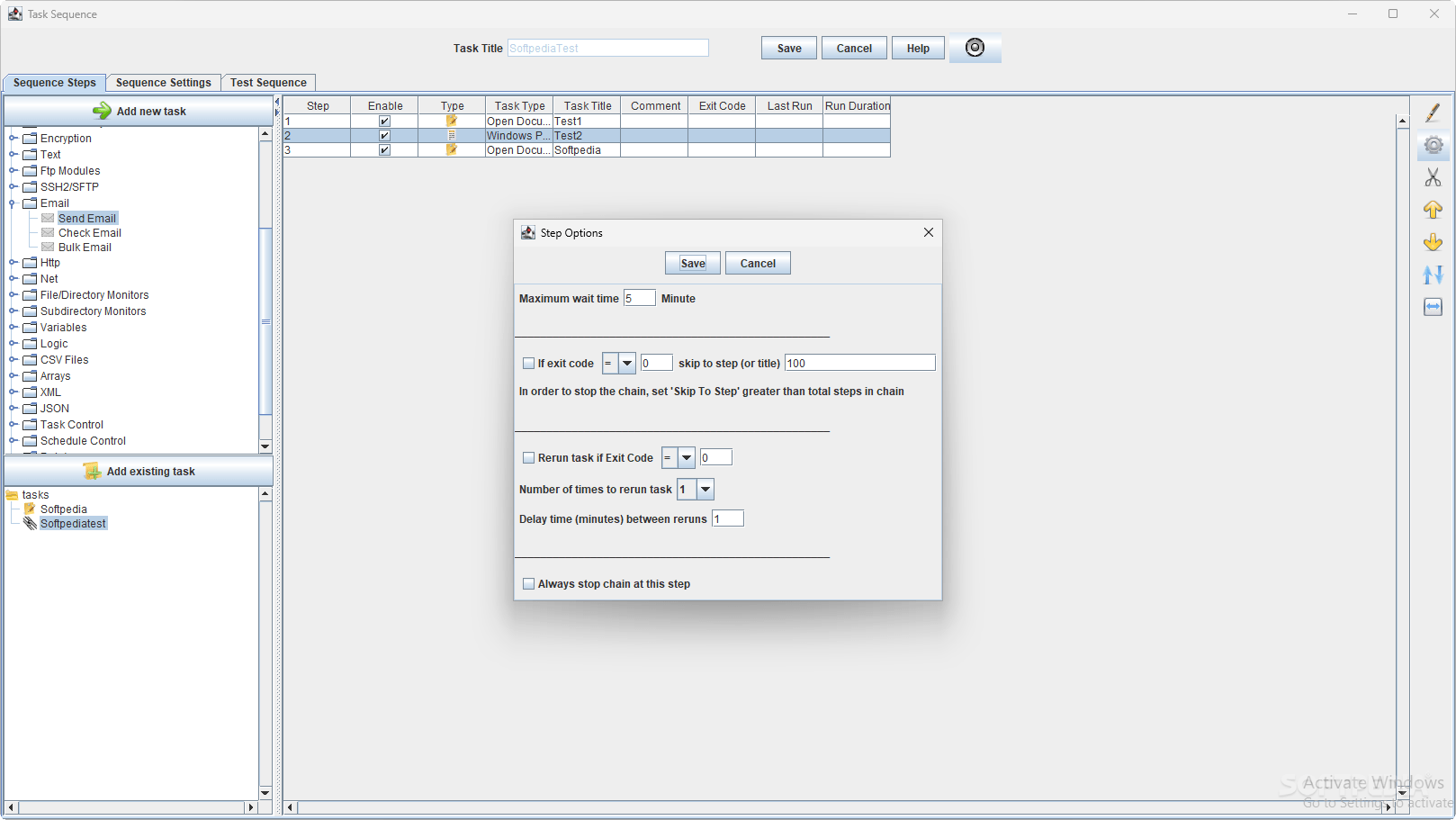The image size is (1456, 820).
Task: Open the exit code comparison dropdown
Action: point(627,363)
